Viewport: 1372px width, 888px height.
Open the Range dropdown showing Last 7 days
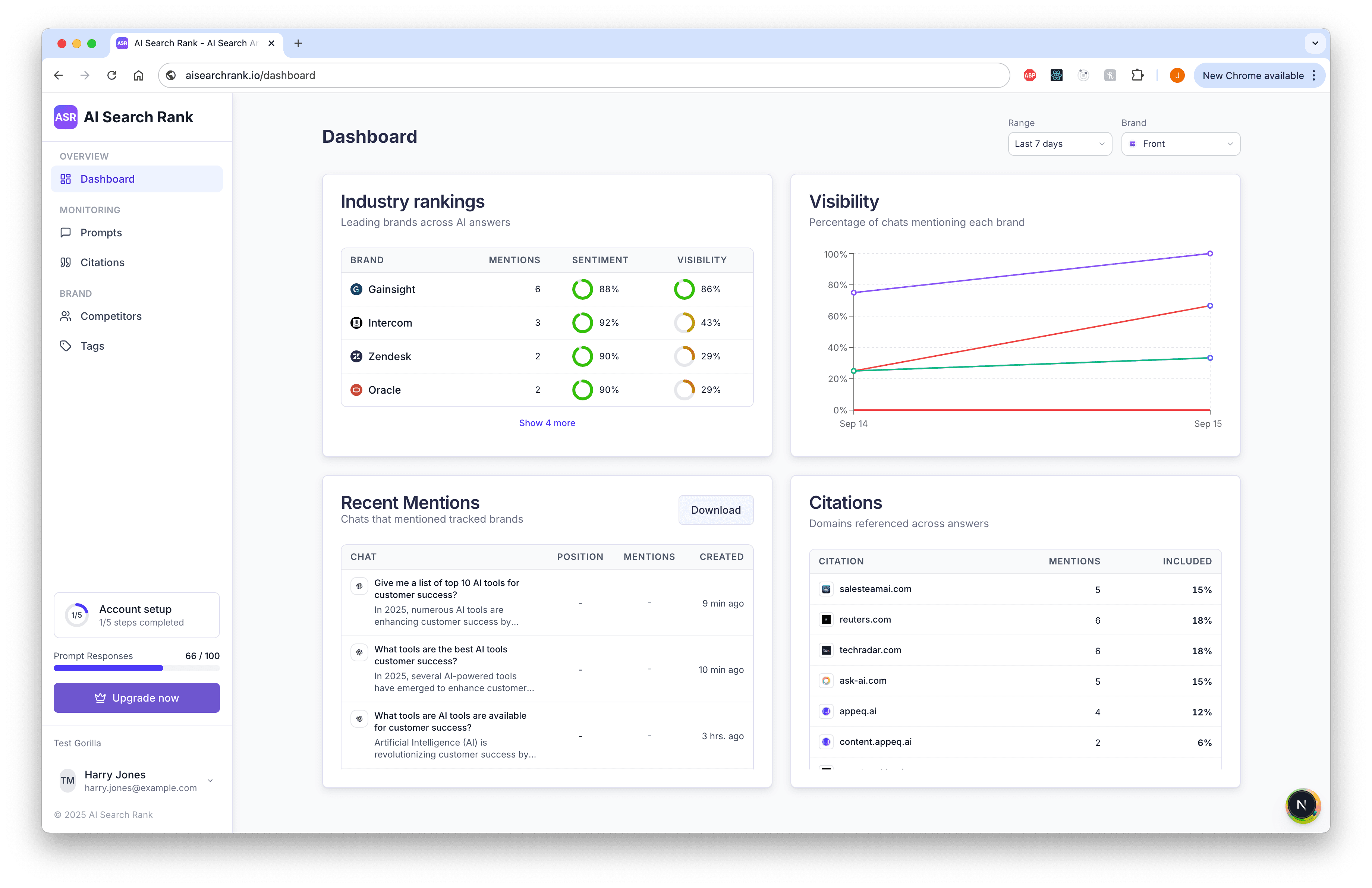click(x=1060, y=144)
